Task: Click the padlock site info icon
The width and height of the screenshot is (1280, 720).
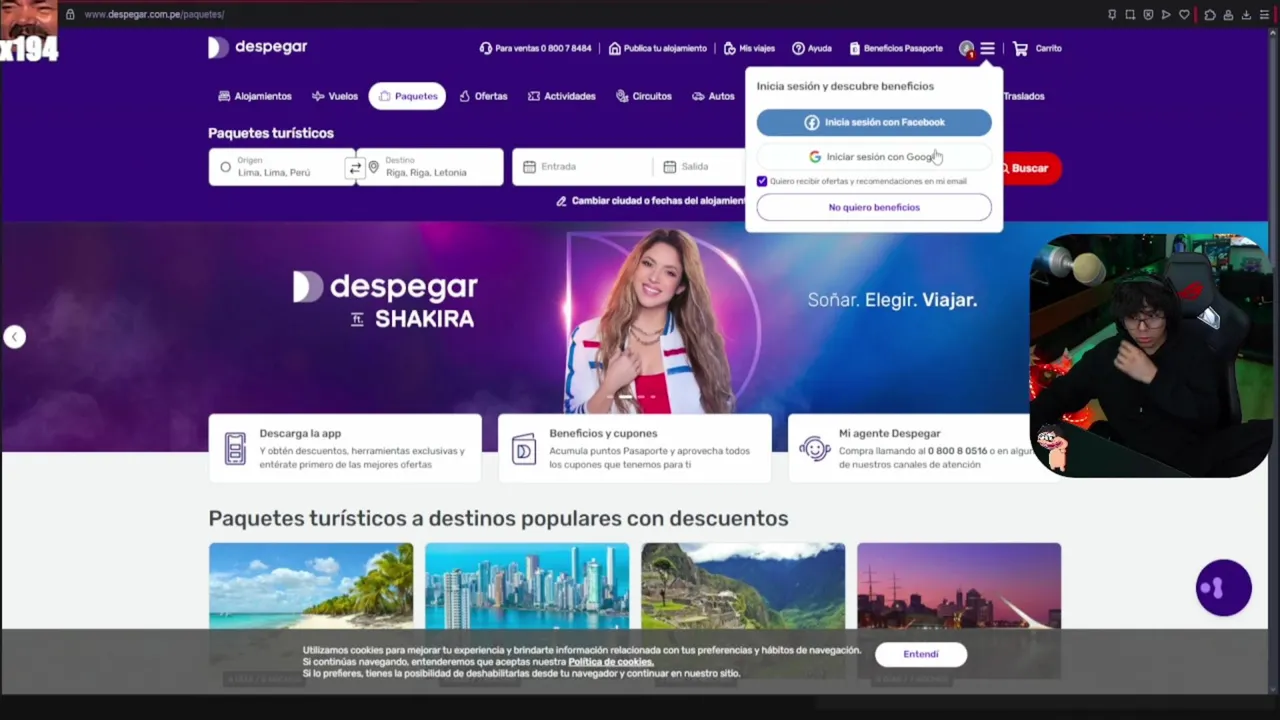Action: pyautogui.click(x=70, y=14)
